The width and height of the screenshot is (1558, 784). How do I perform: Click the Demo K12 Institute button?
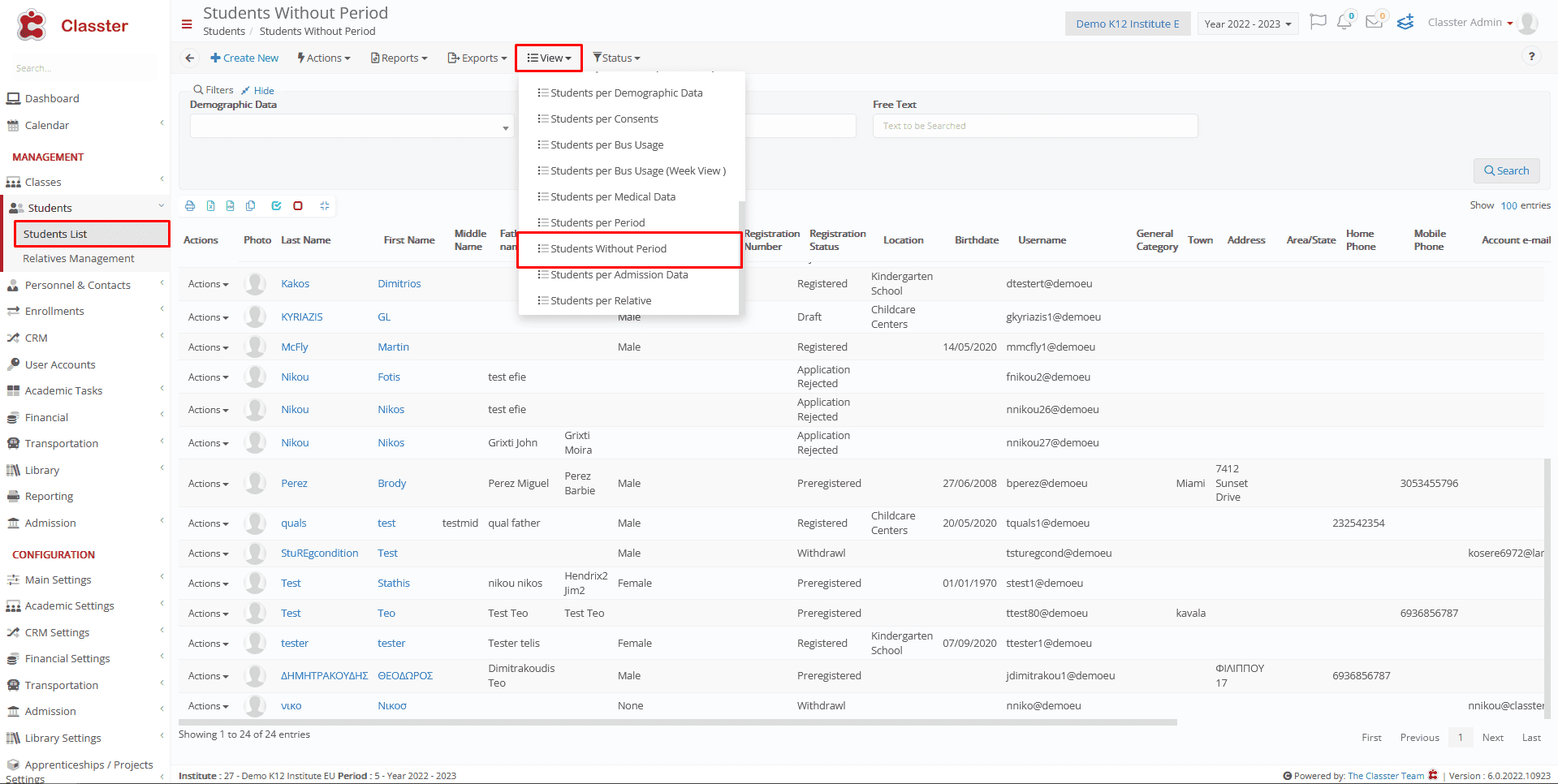(1128, 24)
